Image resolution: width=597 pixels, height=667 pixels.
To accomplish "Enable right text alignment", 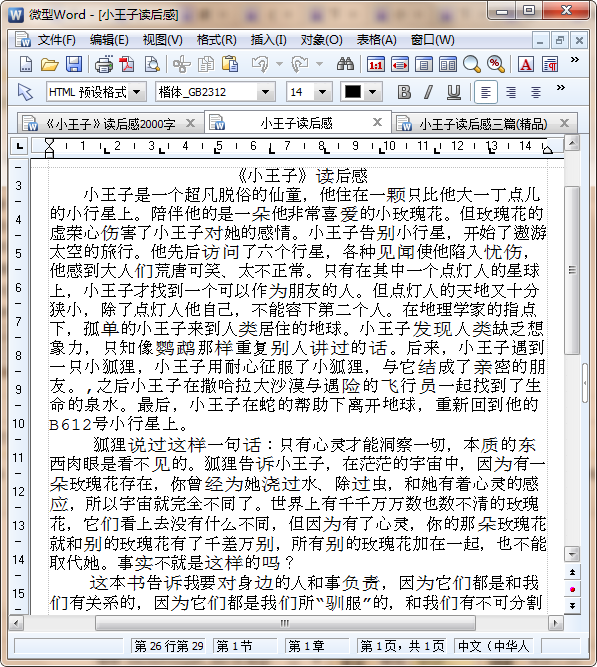I will pyautogui.click(x=511, y=92).
